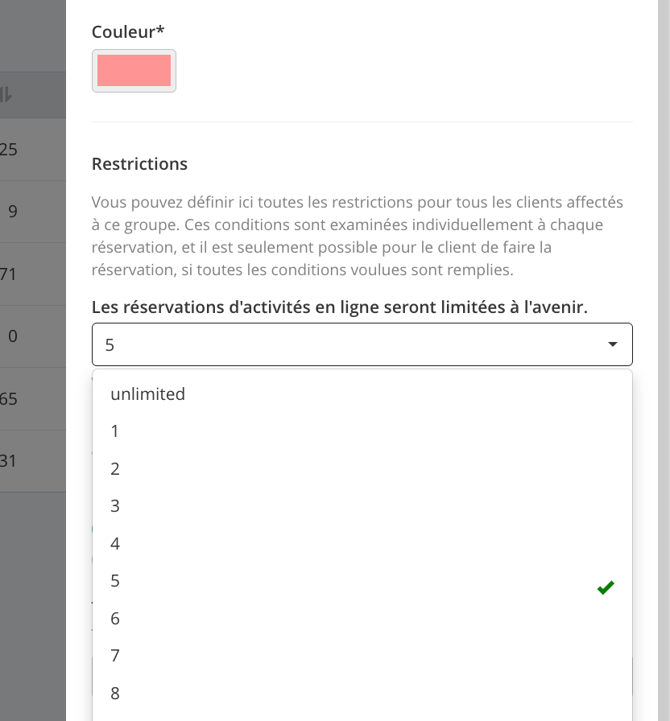The height and width of the screenshot is (721, 670).
Task: Open the pink Couleur color picker
Action: coord(134,71)
